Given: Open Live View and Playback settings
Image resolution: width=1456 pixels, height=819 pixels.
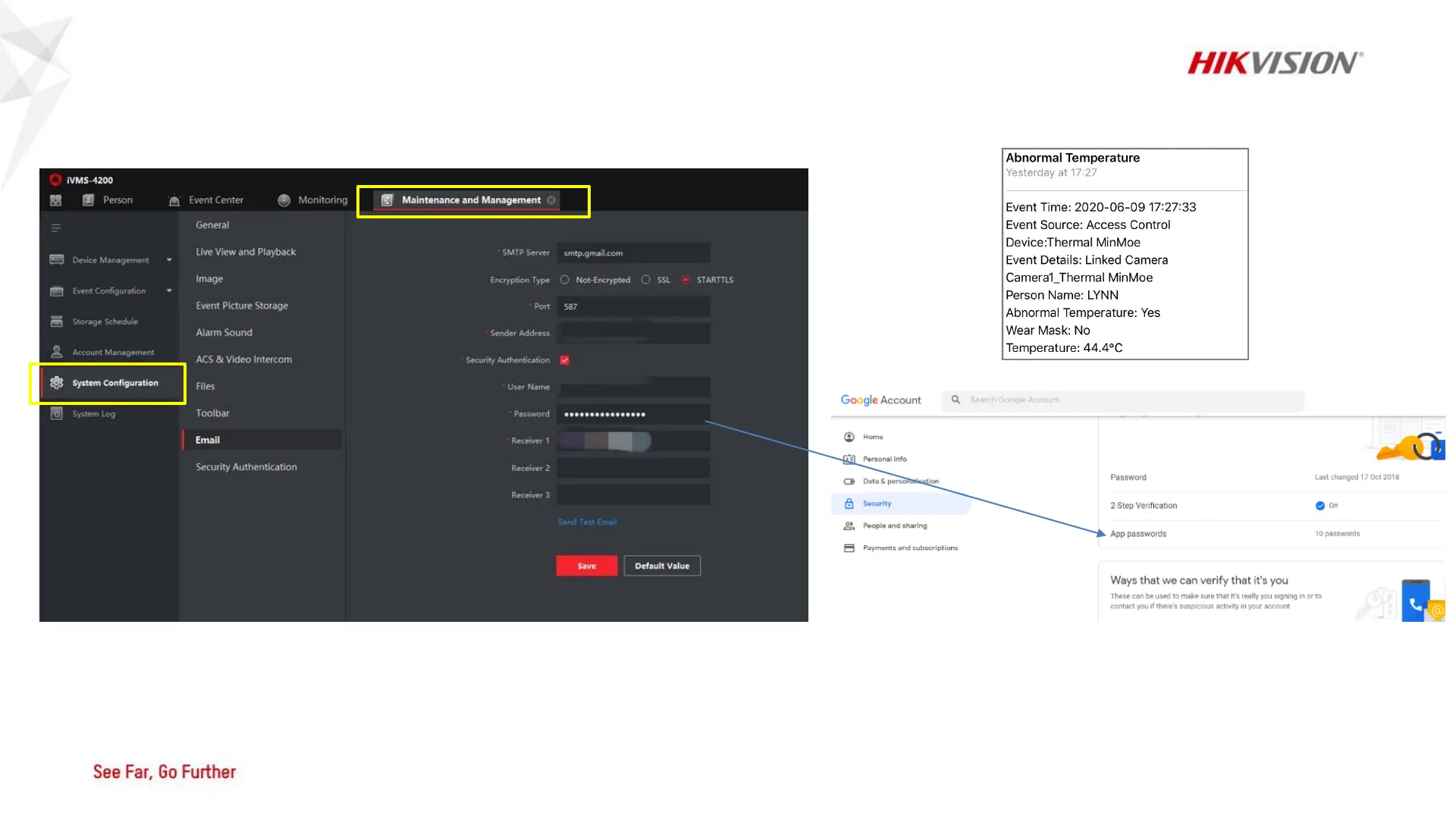Looking at the screenshot, I should 246,252.
